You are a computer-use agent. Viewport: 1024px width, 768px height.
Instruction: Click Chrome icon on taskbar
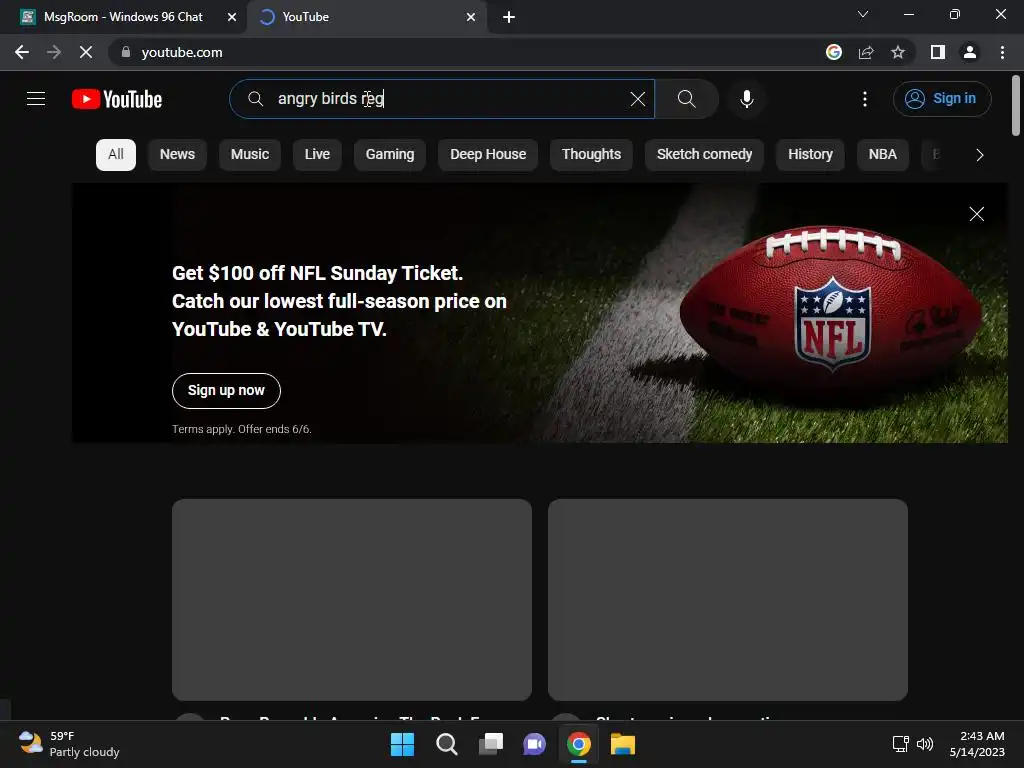579,744
